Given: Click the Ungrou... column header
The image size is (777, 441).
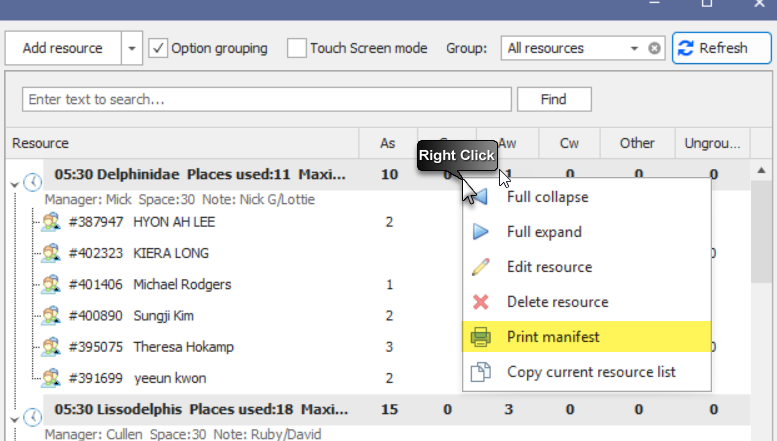Looking at the screenshot, I should pyautogui.click(x=712, y=143).
